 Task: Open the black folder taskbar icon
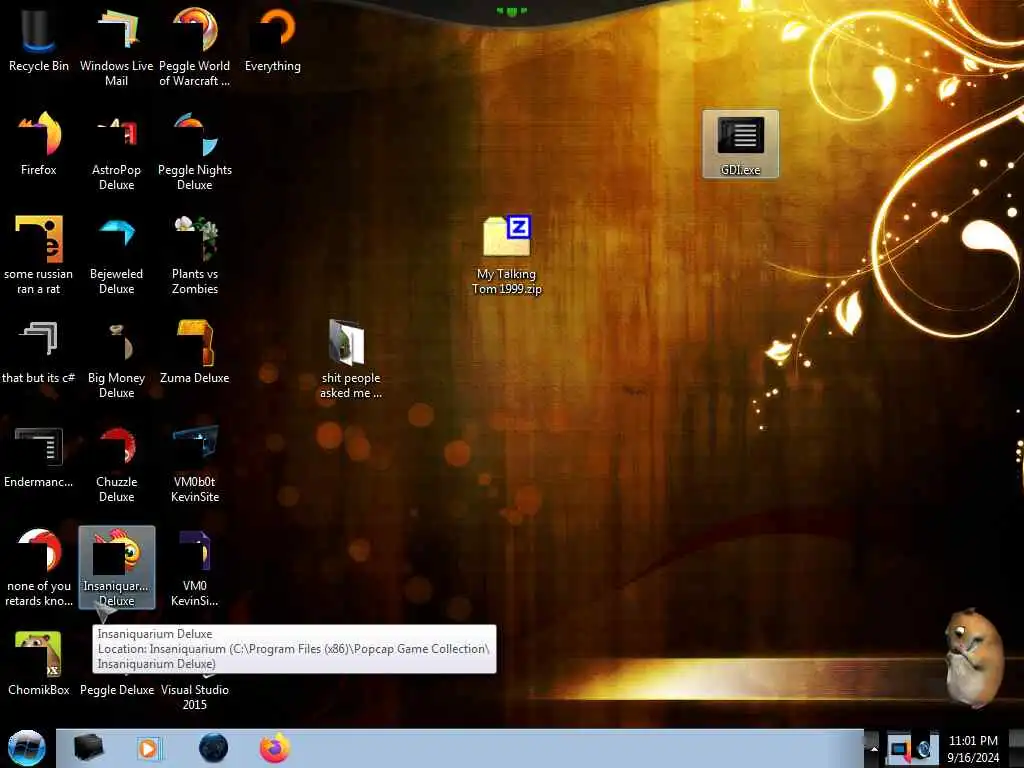[88, 748]
